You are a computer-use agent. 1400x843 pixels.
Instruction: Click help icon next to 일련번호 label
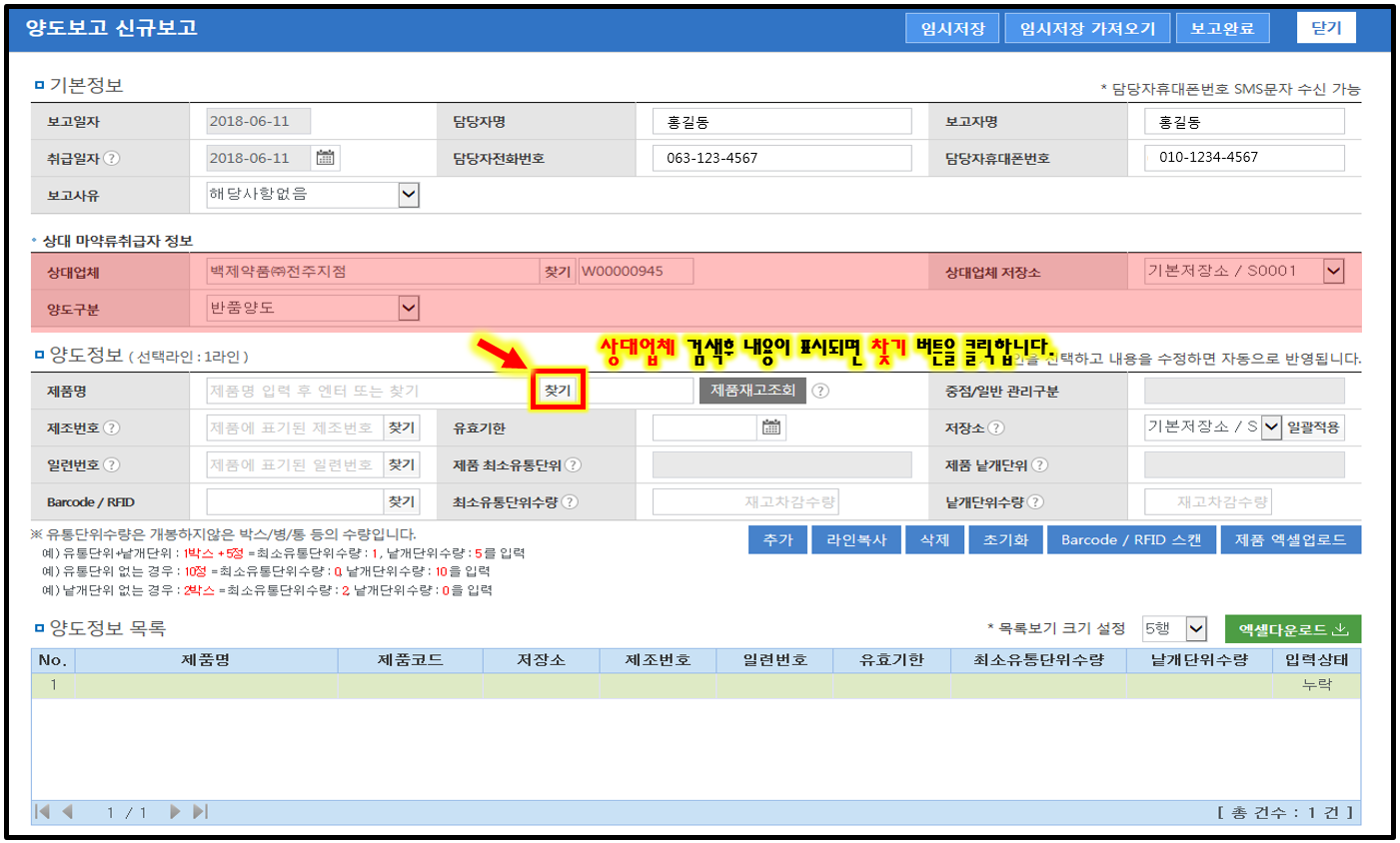pos(112,464)
